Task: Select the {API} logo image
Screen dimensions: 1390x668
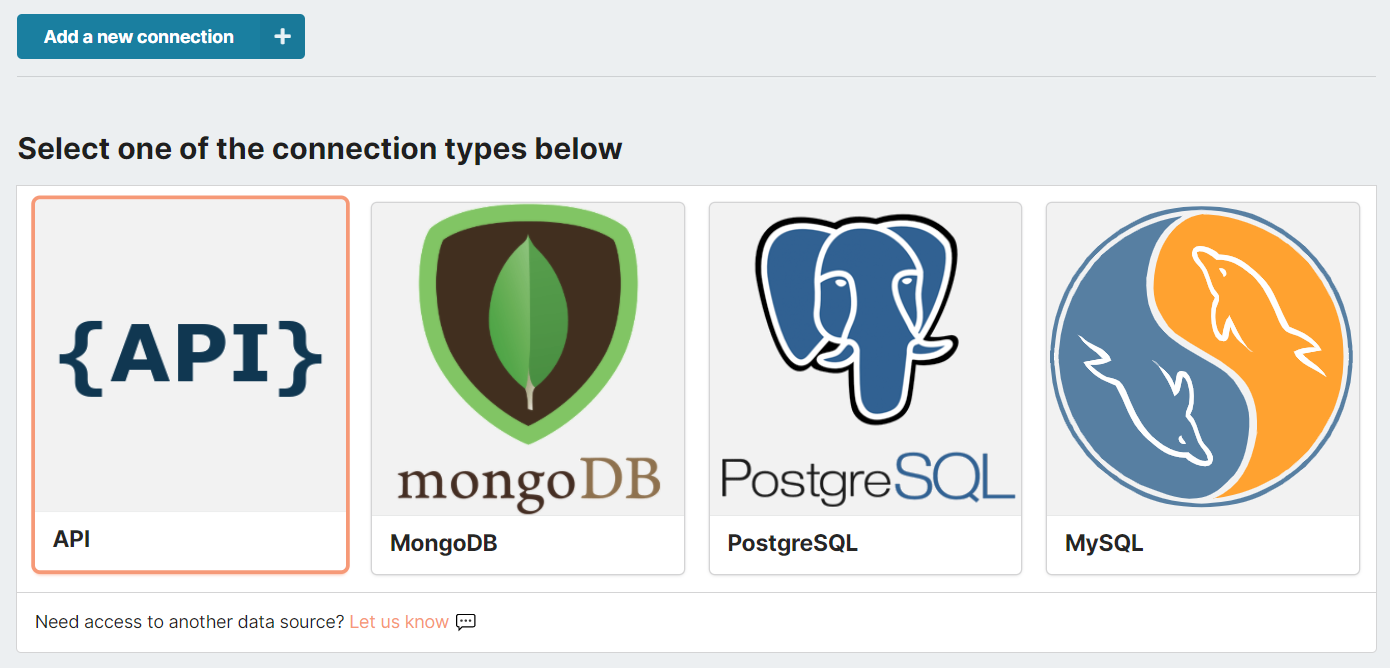Action: click(190, 356)
